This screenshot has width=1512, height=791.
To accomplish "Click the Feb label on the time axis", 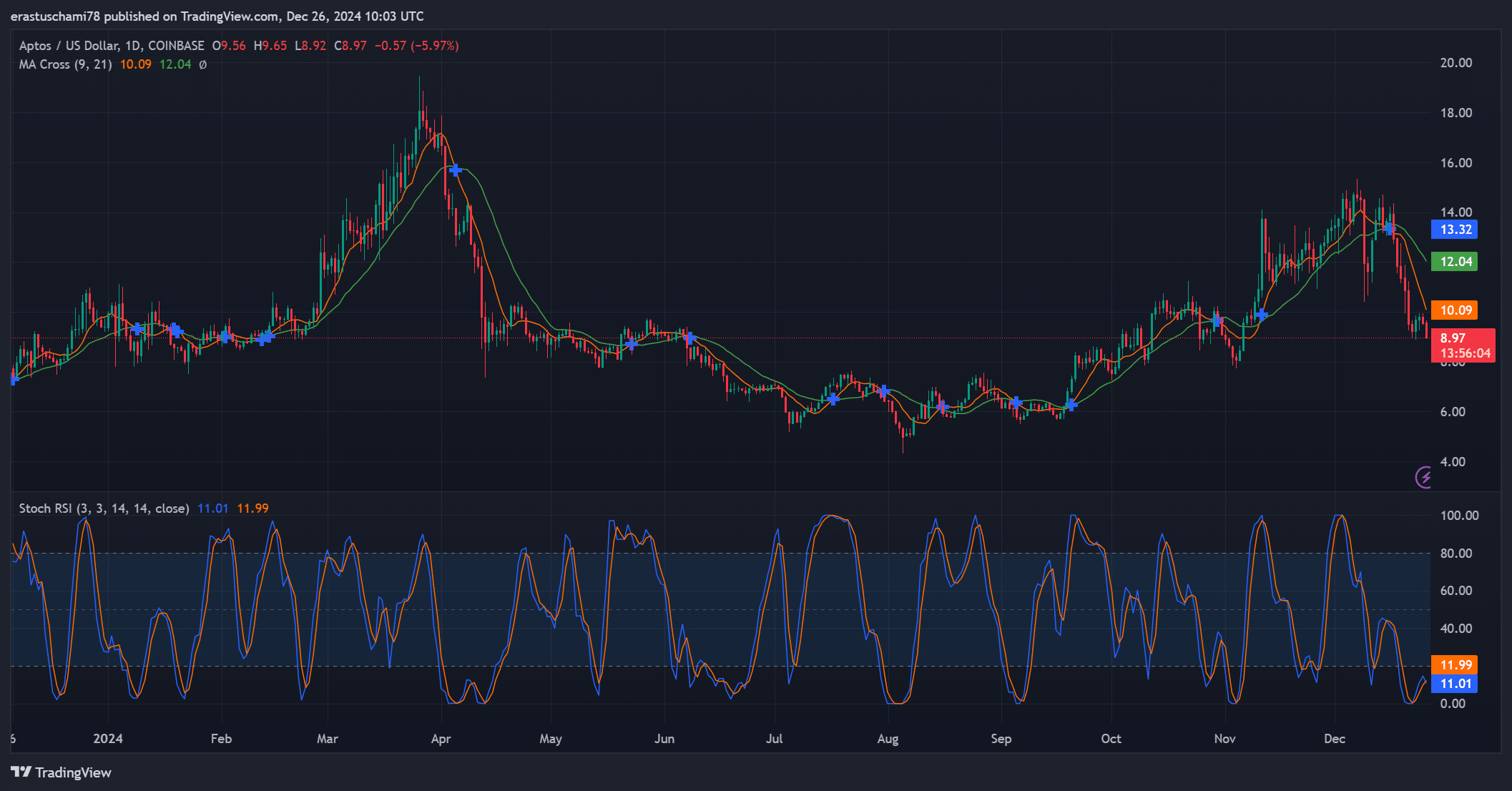I will (221, 739).
